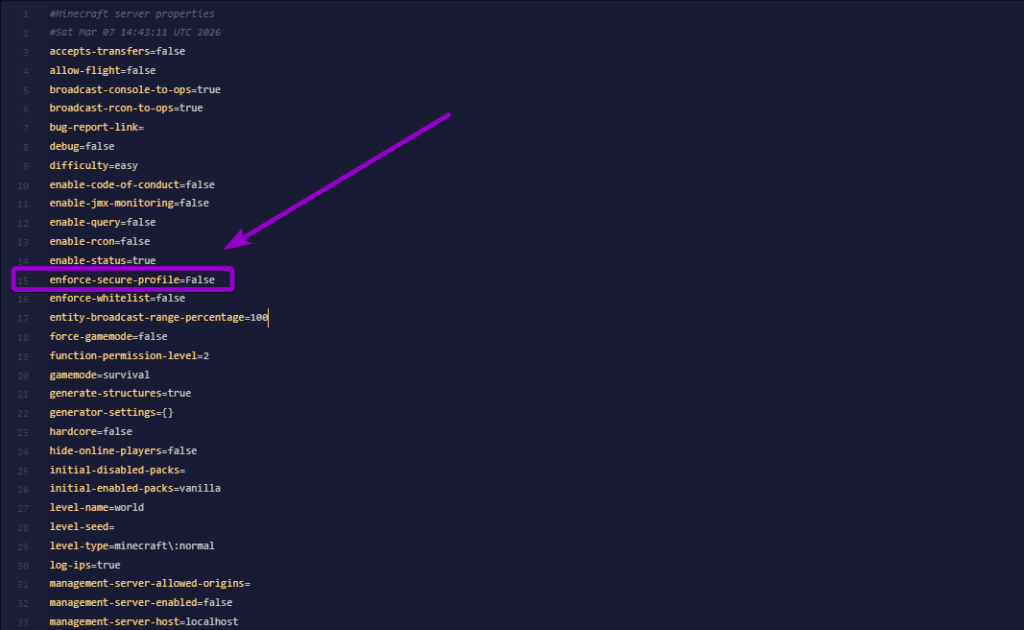The image size is (1024, 630).
Task: Click the enable-rcon=false entry
Action: tap(99, 241)
